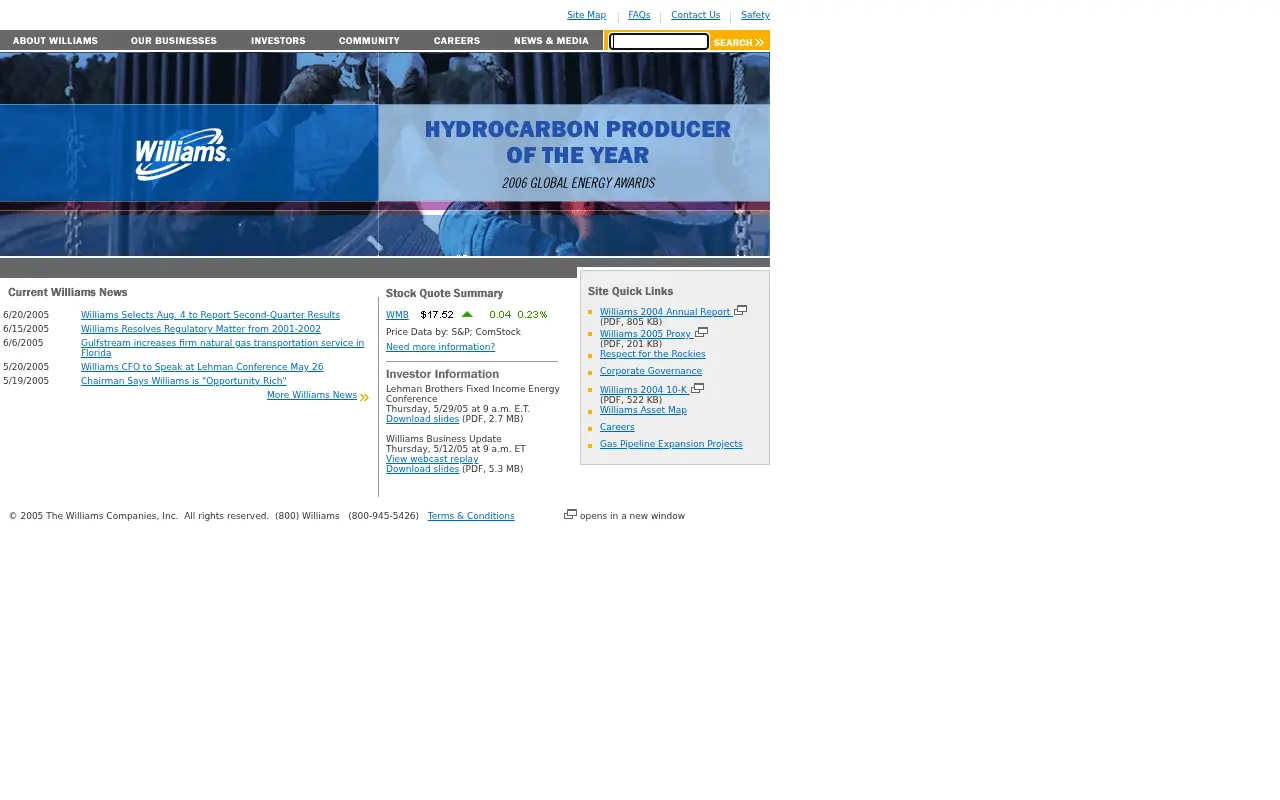Open Williams 2004 10-K quick link
Screen dimensions: 1280x800
(644, 390)
